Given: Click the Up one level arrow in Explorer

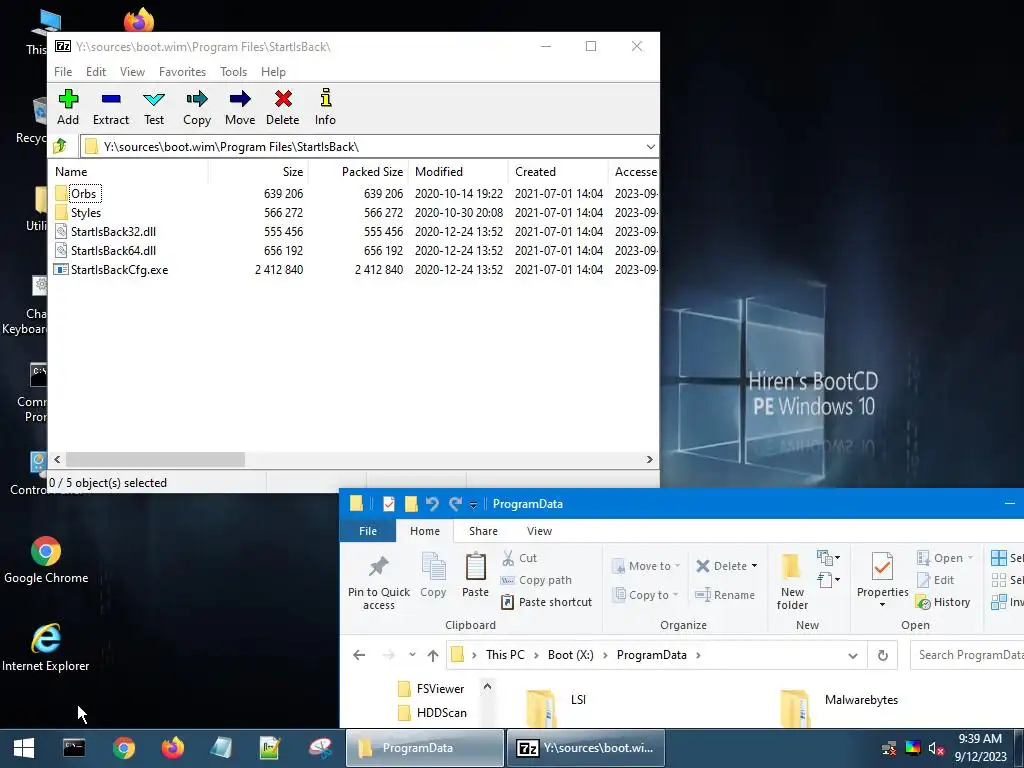Looking at the screenshot, I should [x=433, y=655].
